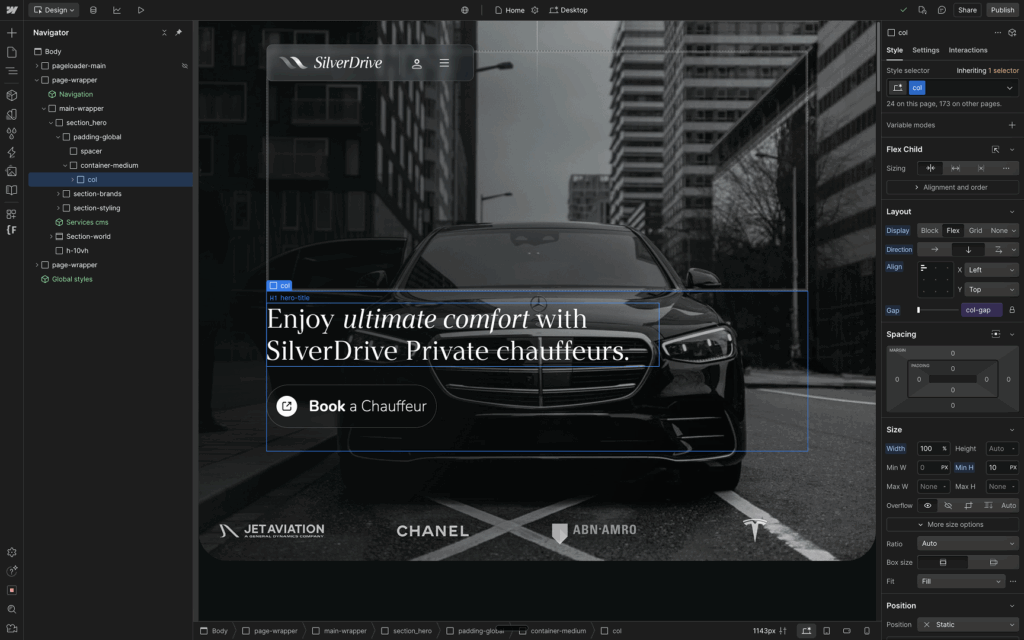Set flex direction to horizontal arrow
1024x640 pixels.
tap(935, 249)
